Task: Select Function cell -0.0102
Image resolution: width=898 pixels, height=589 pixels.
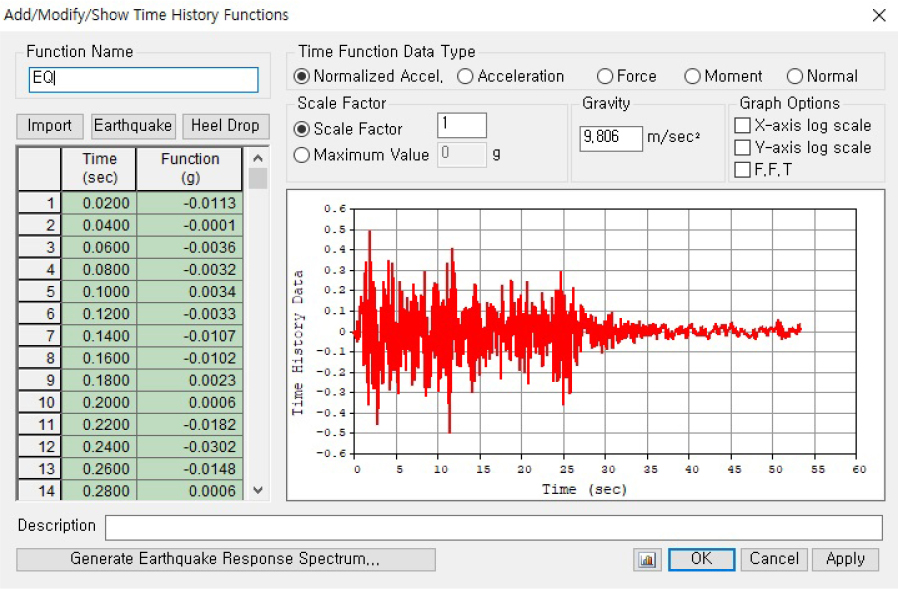Action: click(190, 358)
